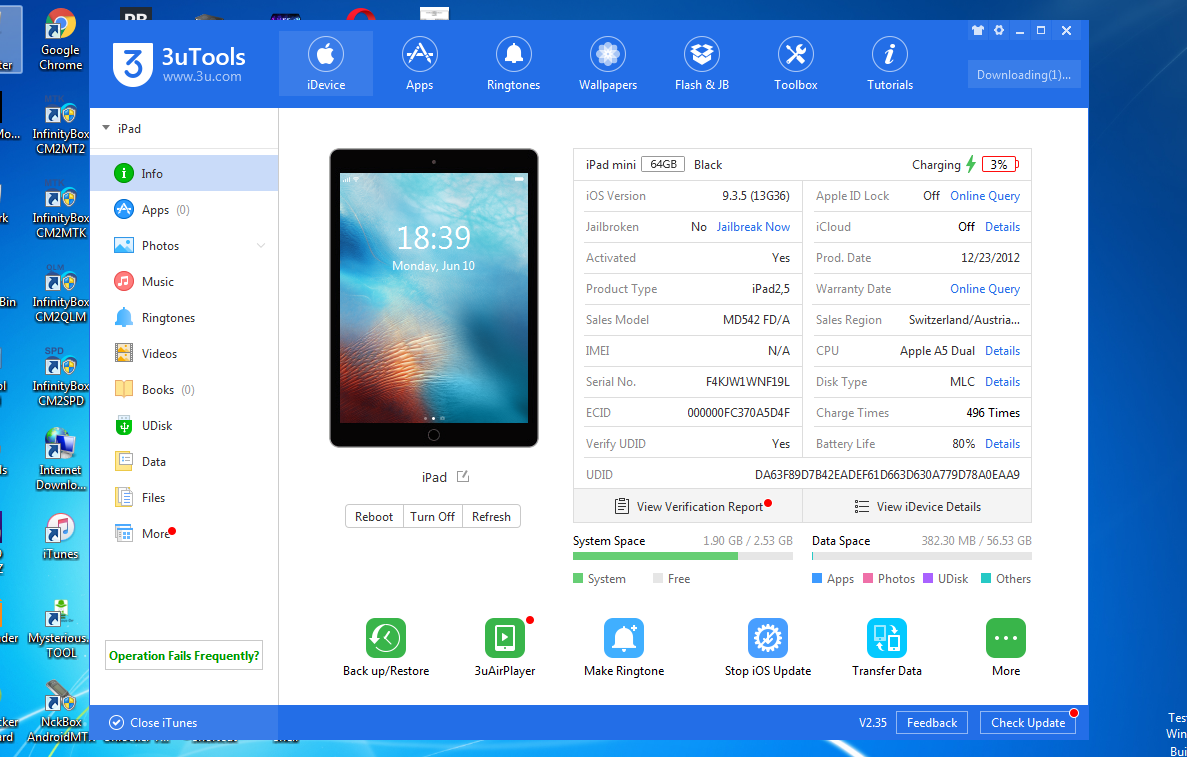Click the Feedback button
This screenshot has width=1187, height=757.
[x=932, y=722]
